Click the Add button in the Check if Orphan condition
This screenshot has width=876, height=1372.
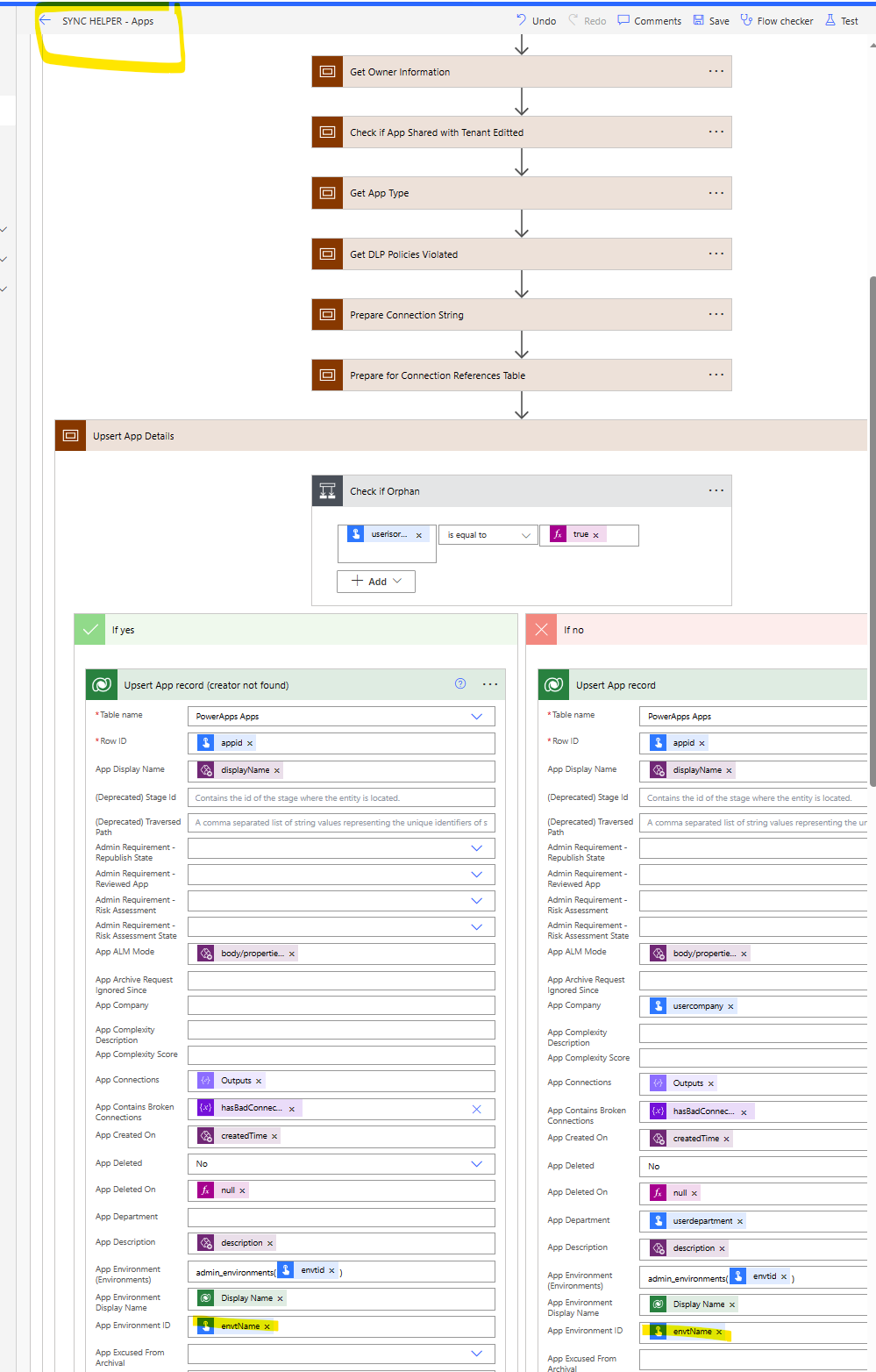pos(375,581)
